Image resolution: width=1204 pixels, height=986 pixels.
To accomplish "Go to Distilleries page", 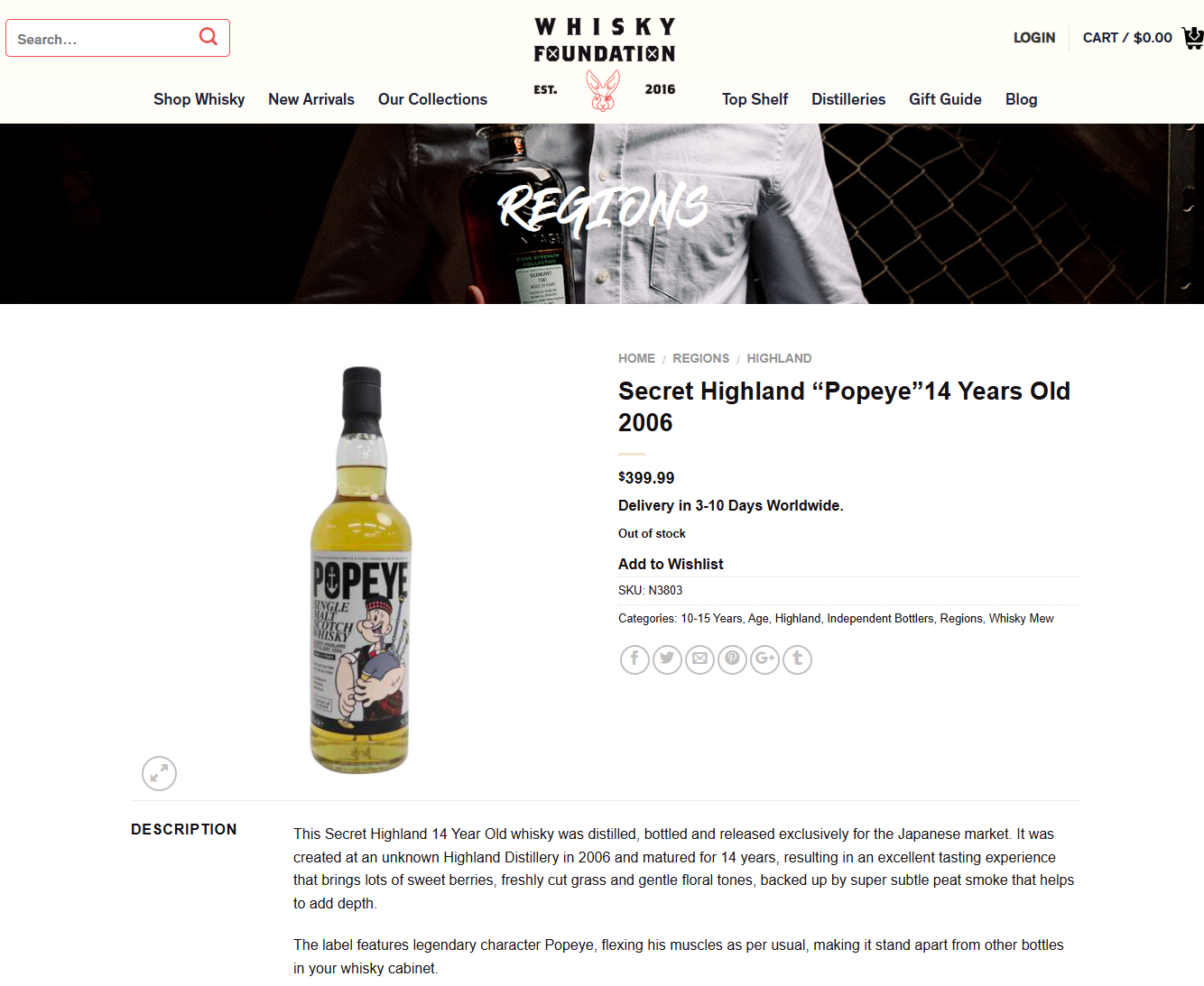I will pyautogui.click(x=848, y=99).
